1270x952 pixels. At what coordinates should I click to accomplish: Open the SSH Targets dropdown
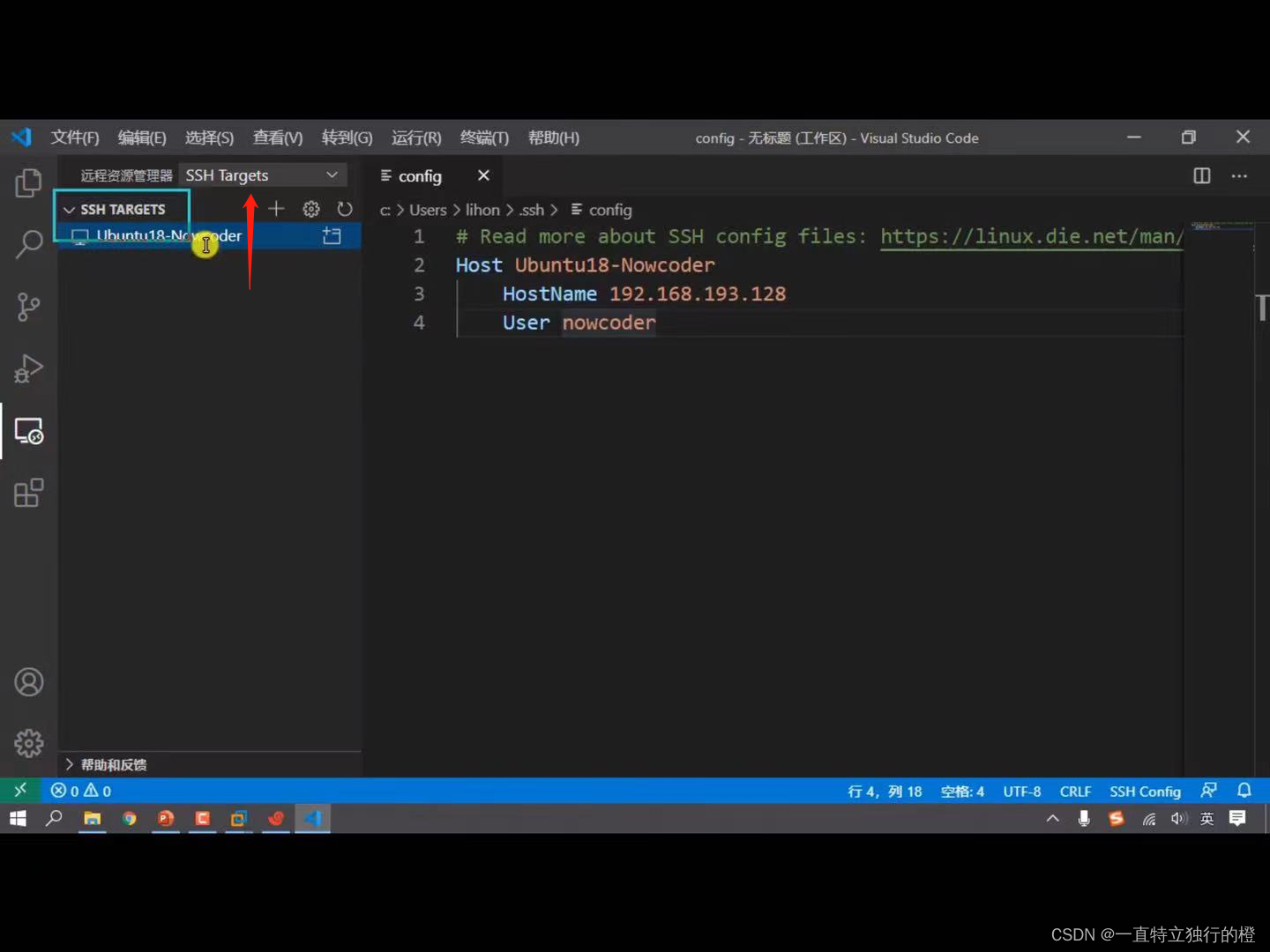point(262,175)
